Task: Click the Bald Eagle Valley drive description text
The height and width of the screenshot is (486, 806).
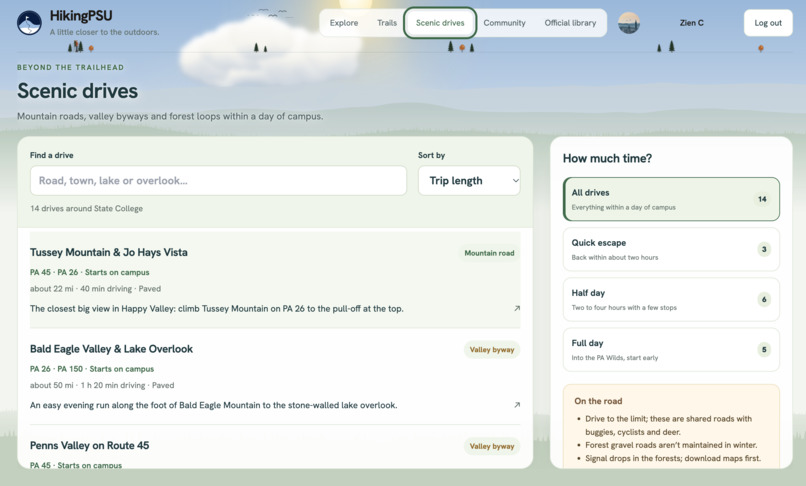Action: coord(213,406)
